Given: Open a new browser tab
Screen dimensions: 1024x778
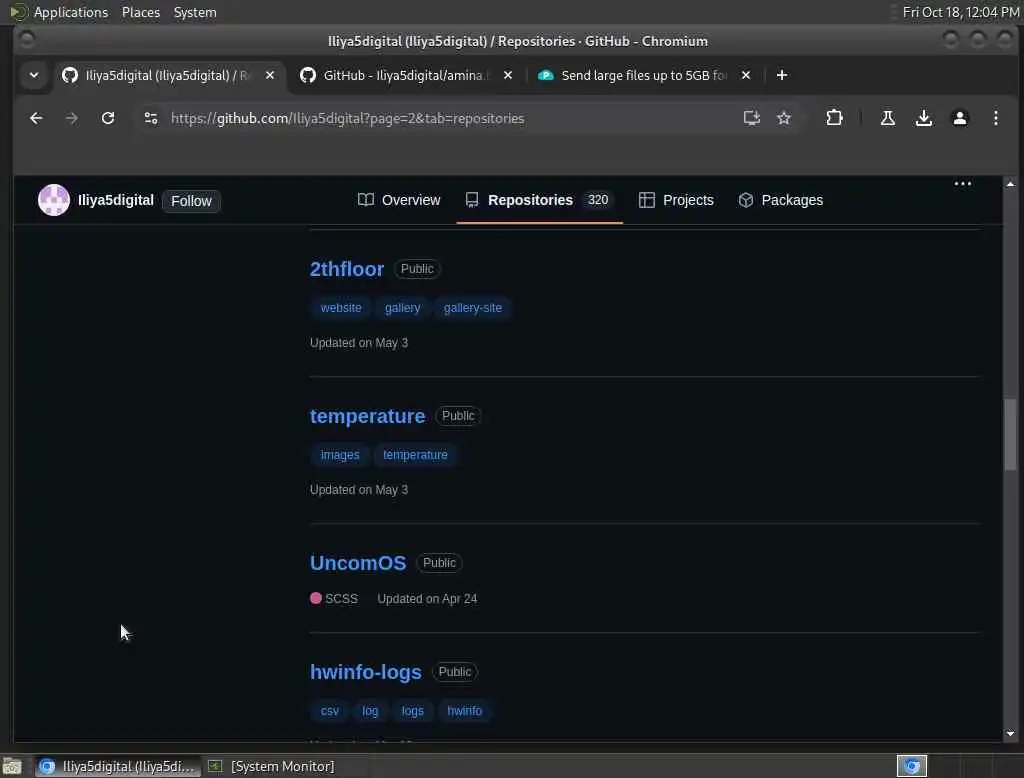Looking at the screenshot, I should coord(782,75).
